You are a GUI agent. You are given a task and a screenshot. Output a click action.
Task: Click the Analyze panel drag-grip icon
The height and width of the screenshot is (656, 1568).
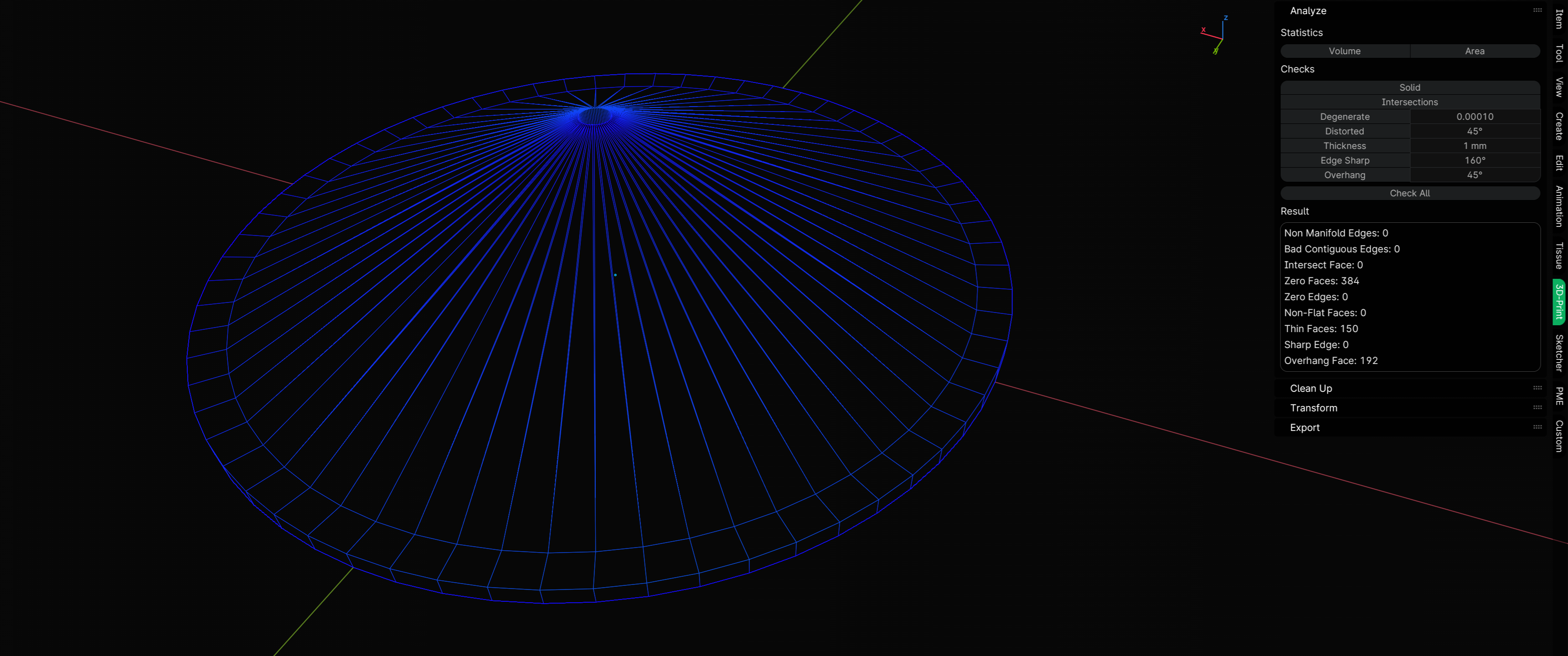[1537, 10]
